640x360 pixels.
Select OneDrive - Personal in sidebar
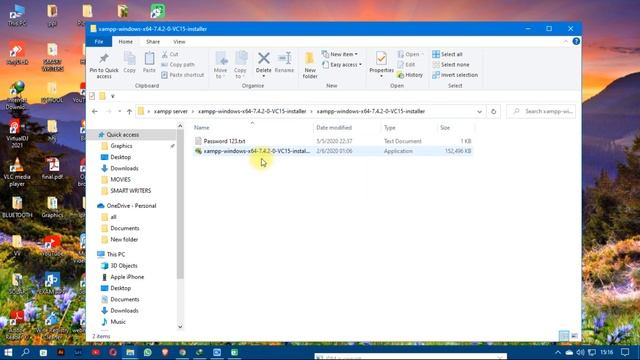pyautogui.click(x=131, y=206)
